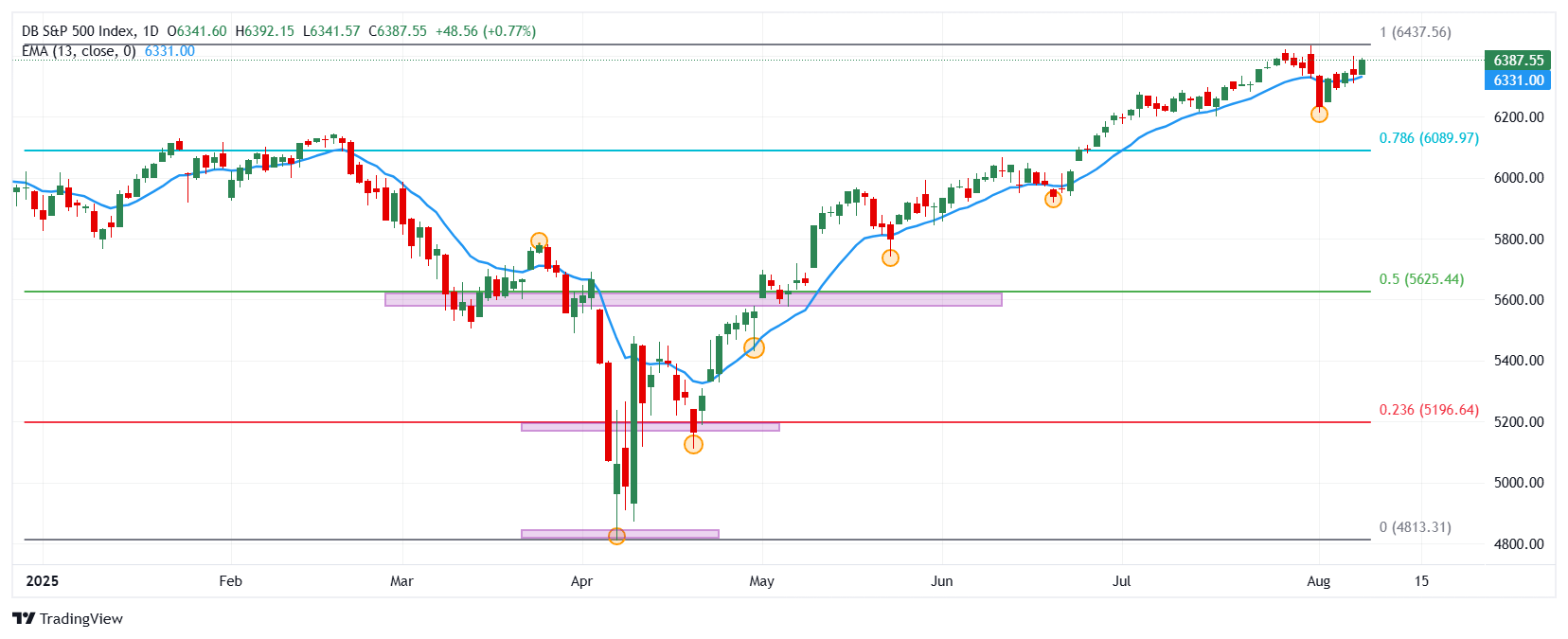Select the Fibonacci label 1 (6437.56)
Screen dimensions: 1568x639
tap(1415, 32)
